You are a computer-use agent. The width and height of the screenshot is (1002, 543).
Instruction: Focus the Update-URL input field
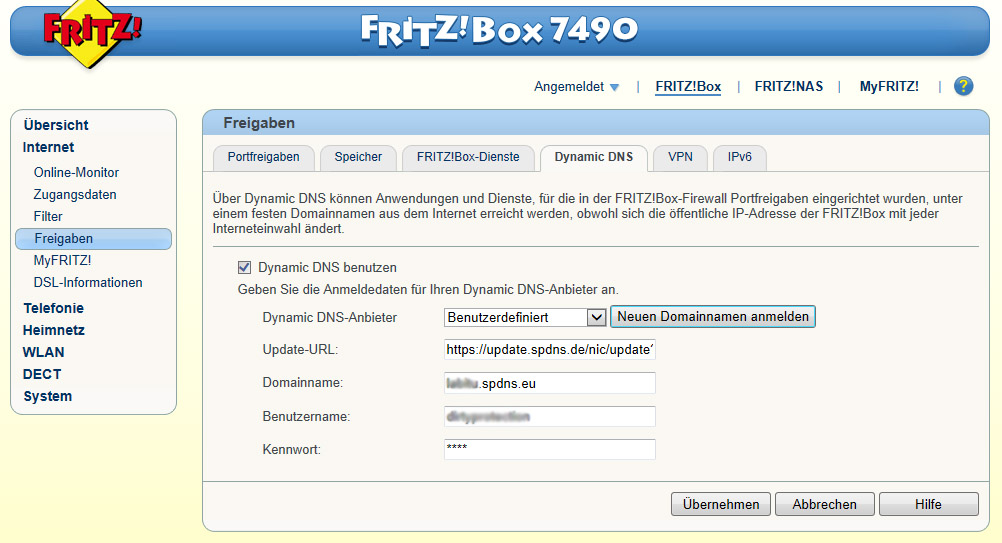click(550, 349)
